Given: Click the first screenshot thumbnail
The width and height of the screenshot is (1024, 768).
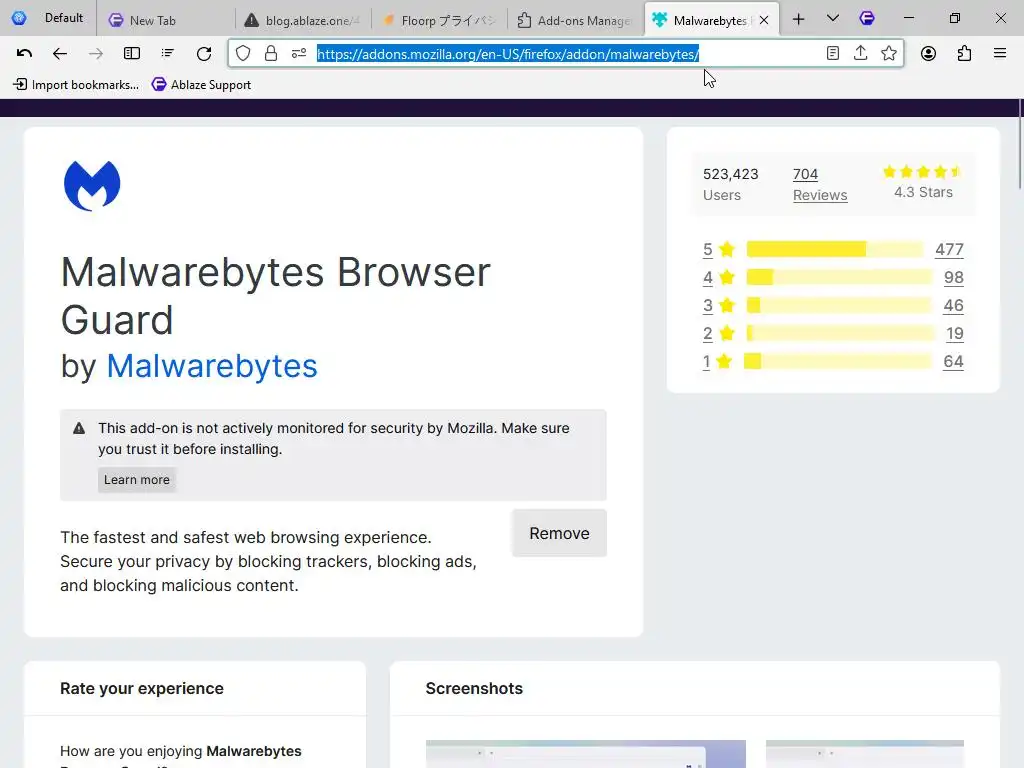Looking at the screenshot, I should click(586, 754).
